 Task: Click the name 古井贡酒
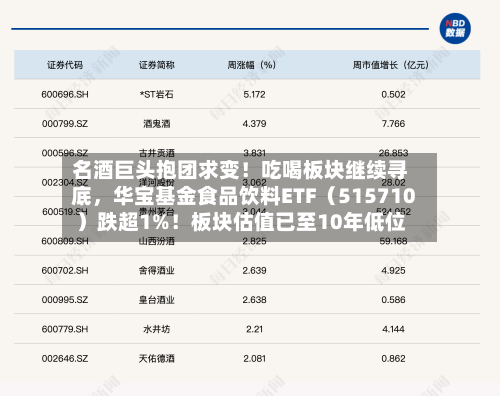click(157, 153)
